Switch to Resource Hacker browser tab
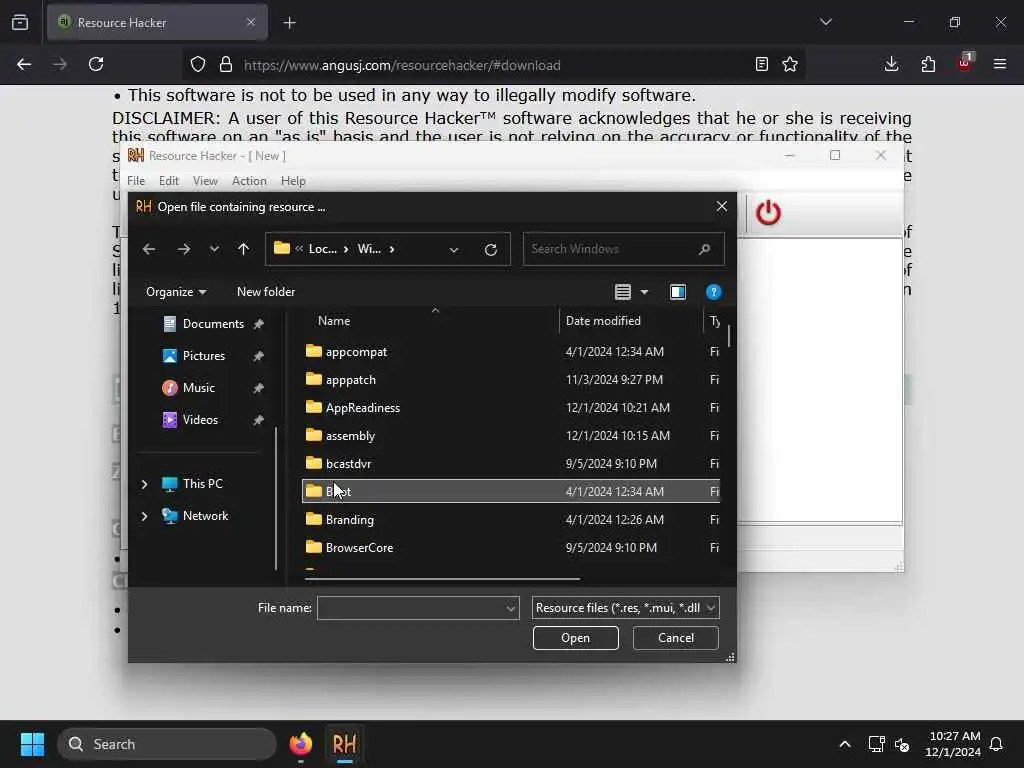This screenshot has width=1024, height=768. pyautogui.click(x=157, y=23)
